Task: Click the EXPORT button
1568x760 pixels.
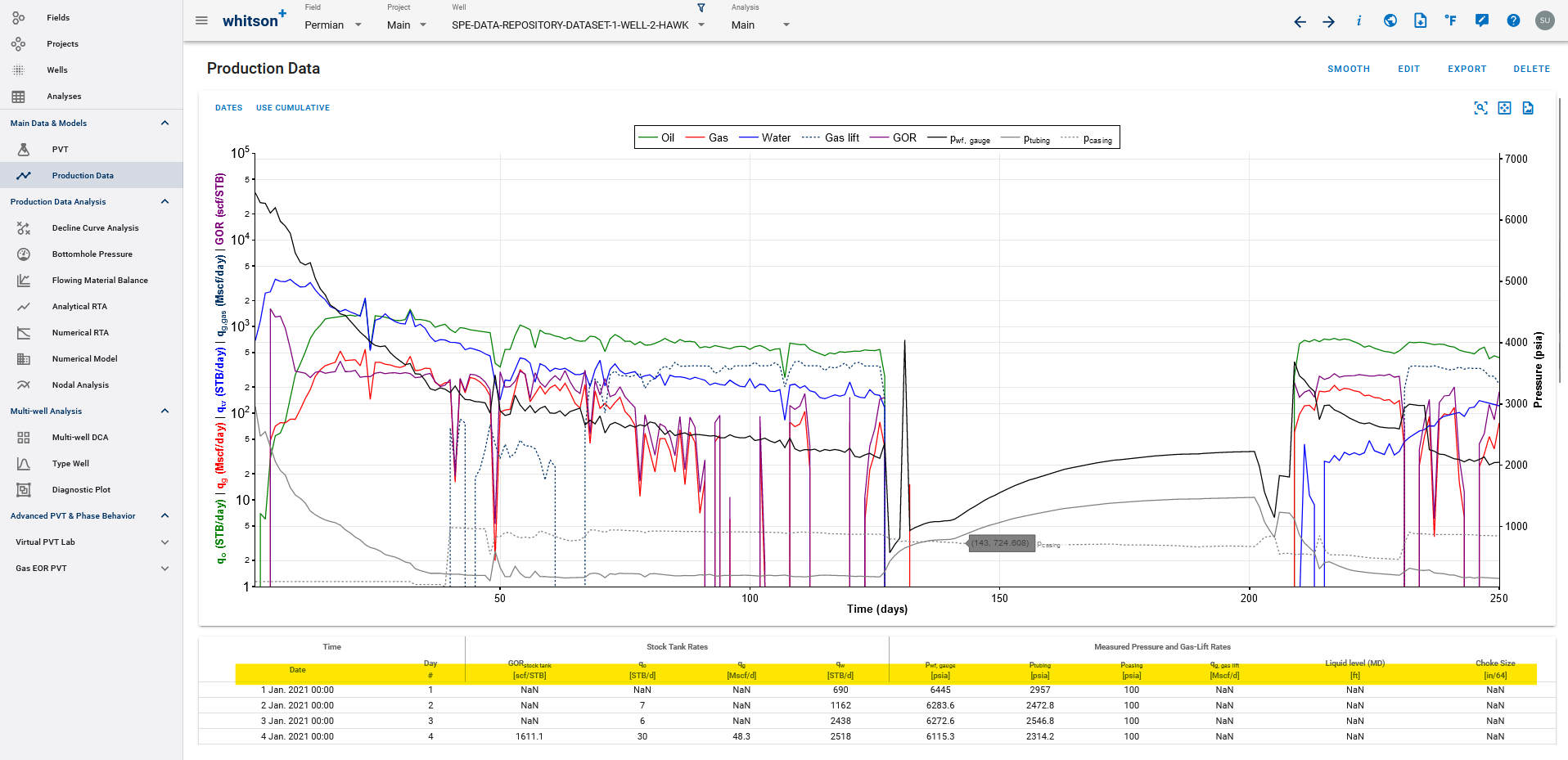Action: 1467,69
